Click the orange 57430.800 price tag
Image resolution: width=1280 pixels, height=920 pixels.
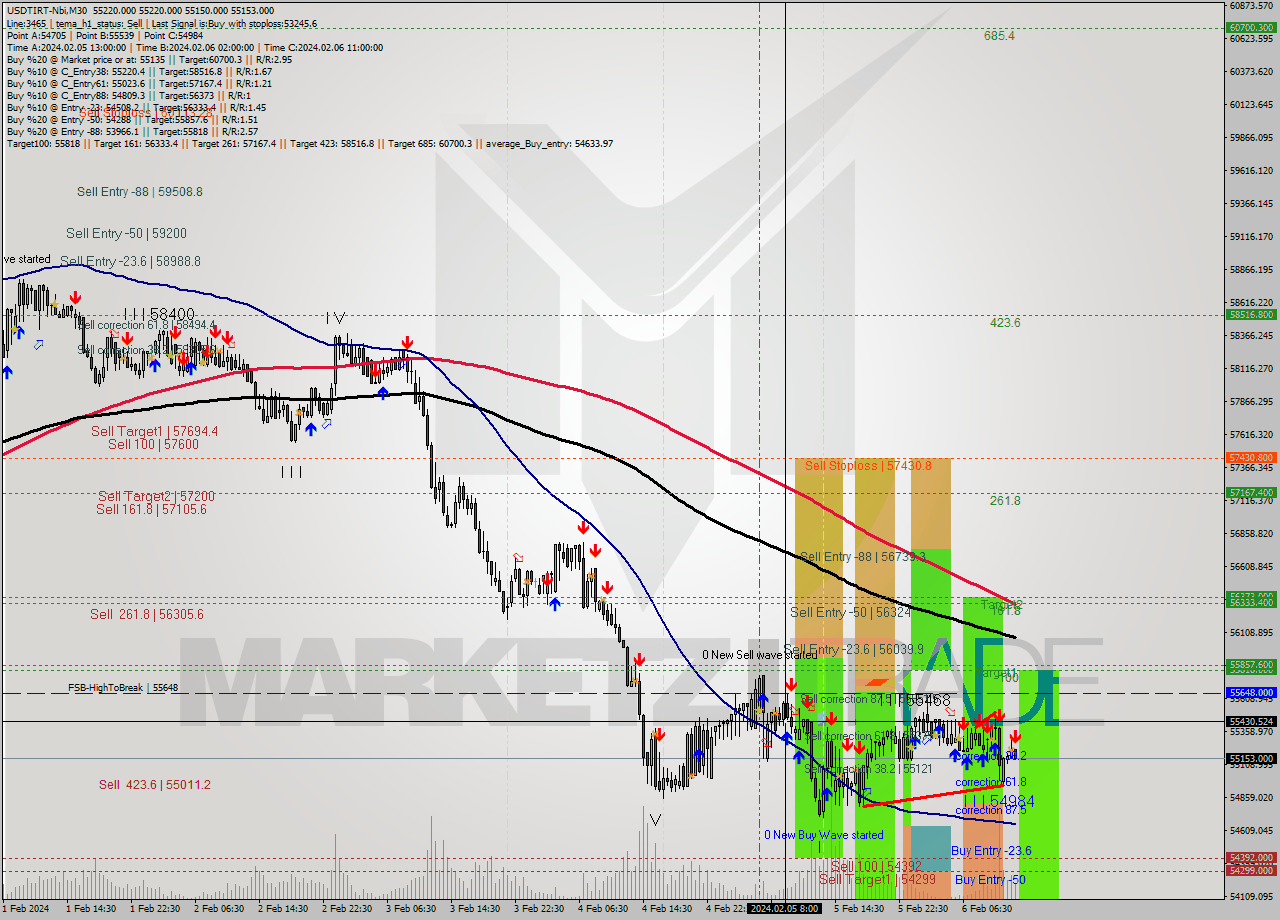click(1250, 457)
